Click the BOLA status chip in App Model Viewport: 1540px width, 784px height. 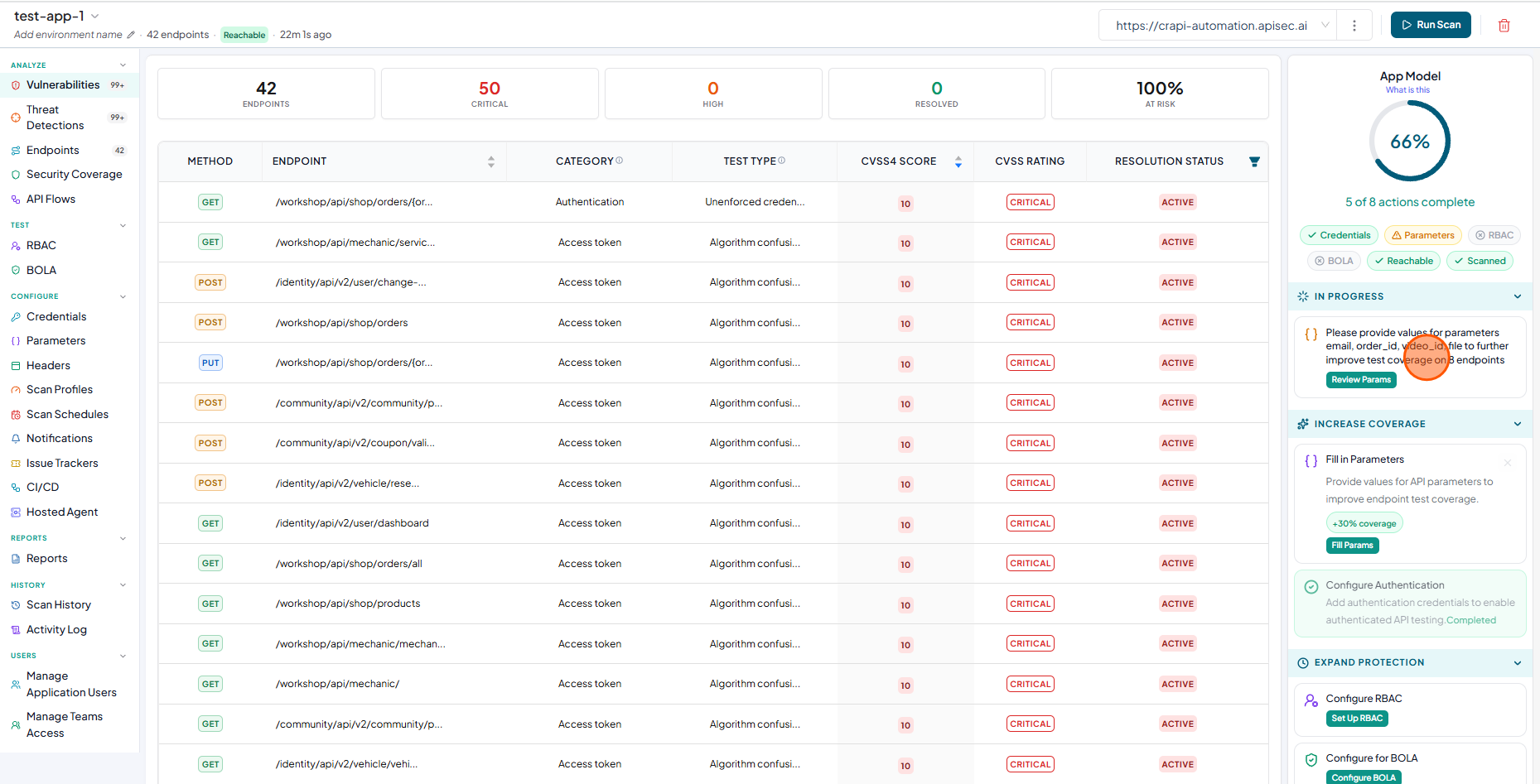(1334, 261)
